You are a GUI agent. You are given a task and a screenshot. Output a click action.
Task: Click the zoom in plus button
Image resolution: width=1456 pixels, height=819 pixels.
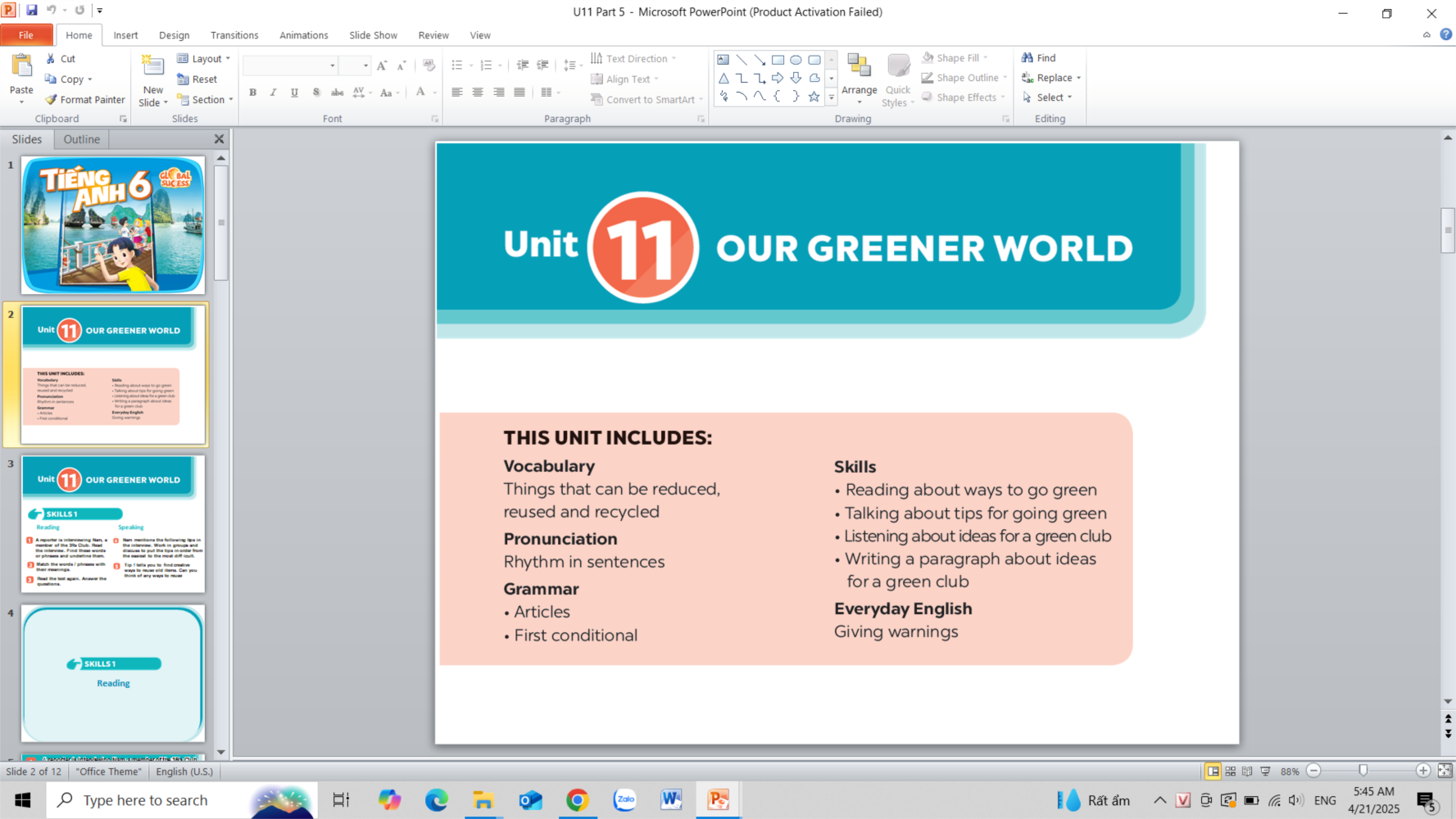[1422, 771]
